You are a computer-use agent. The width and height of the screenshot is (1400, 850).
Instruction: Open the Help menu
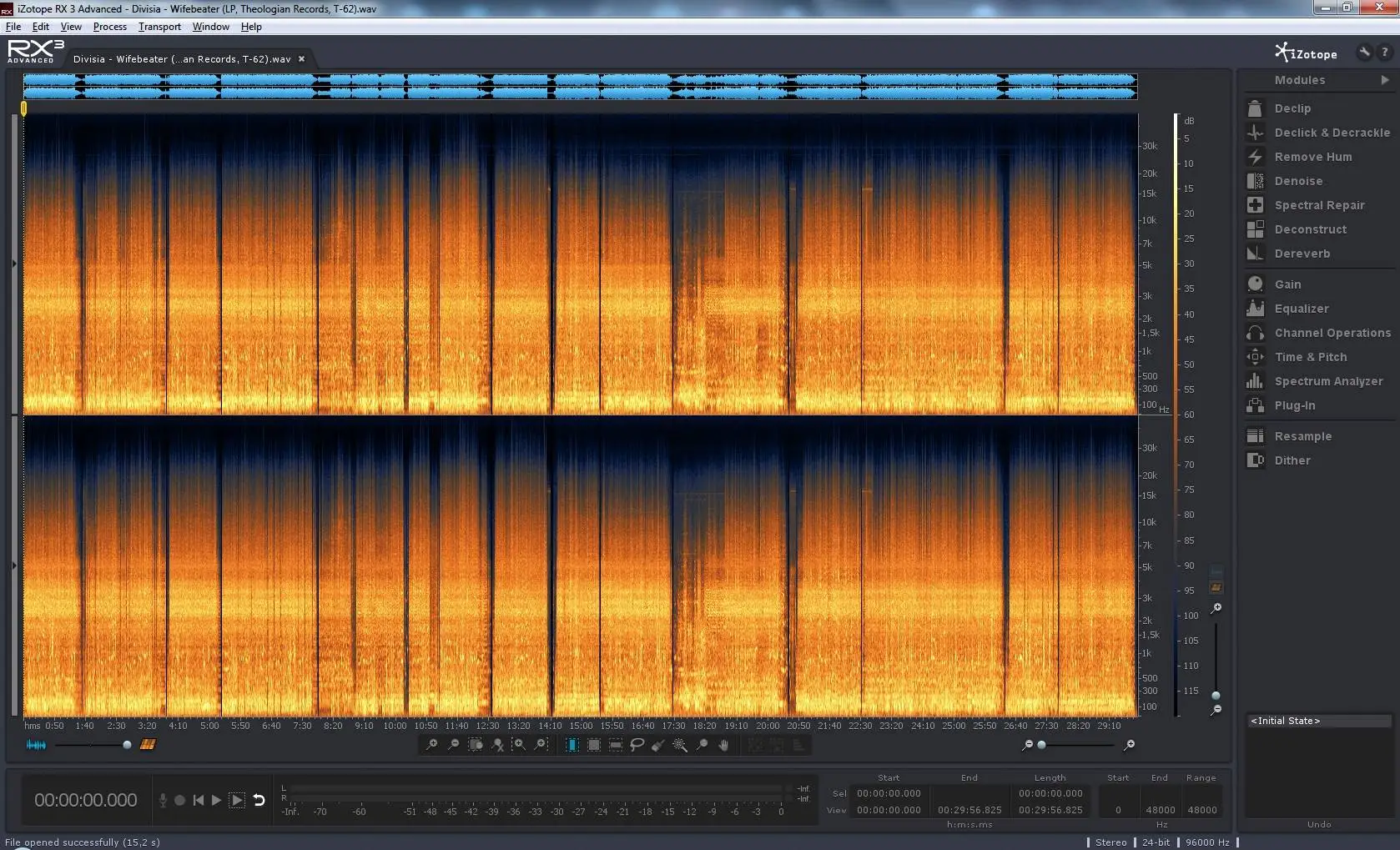coord(251,27)
